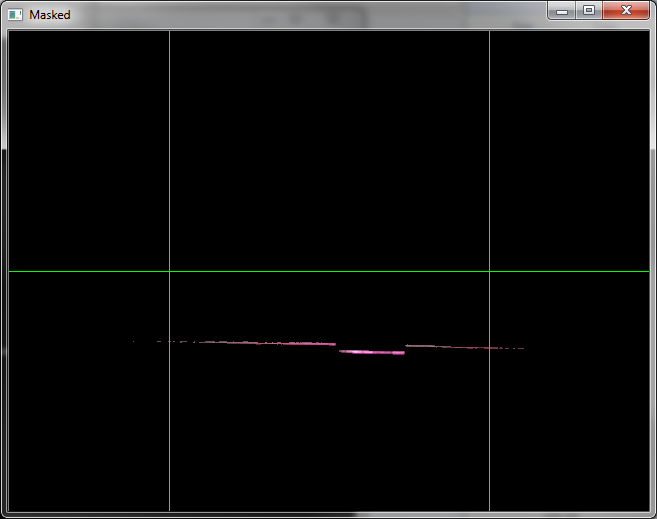This screenshot has height=519, width=657.
Task: Maximize the Masked window
Action: point(589,10)
